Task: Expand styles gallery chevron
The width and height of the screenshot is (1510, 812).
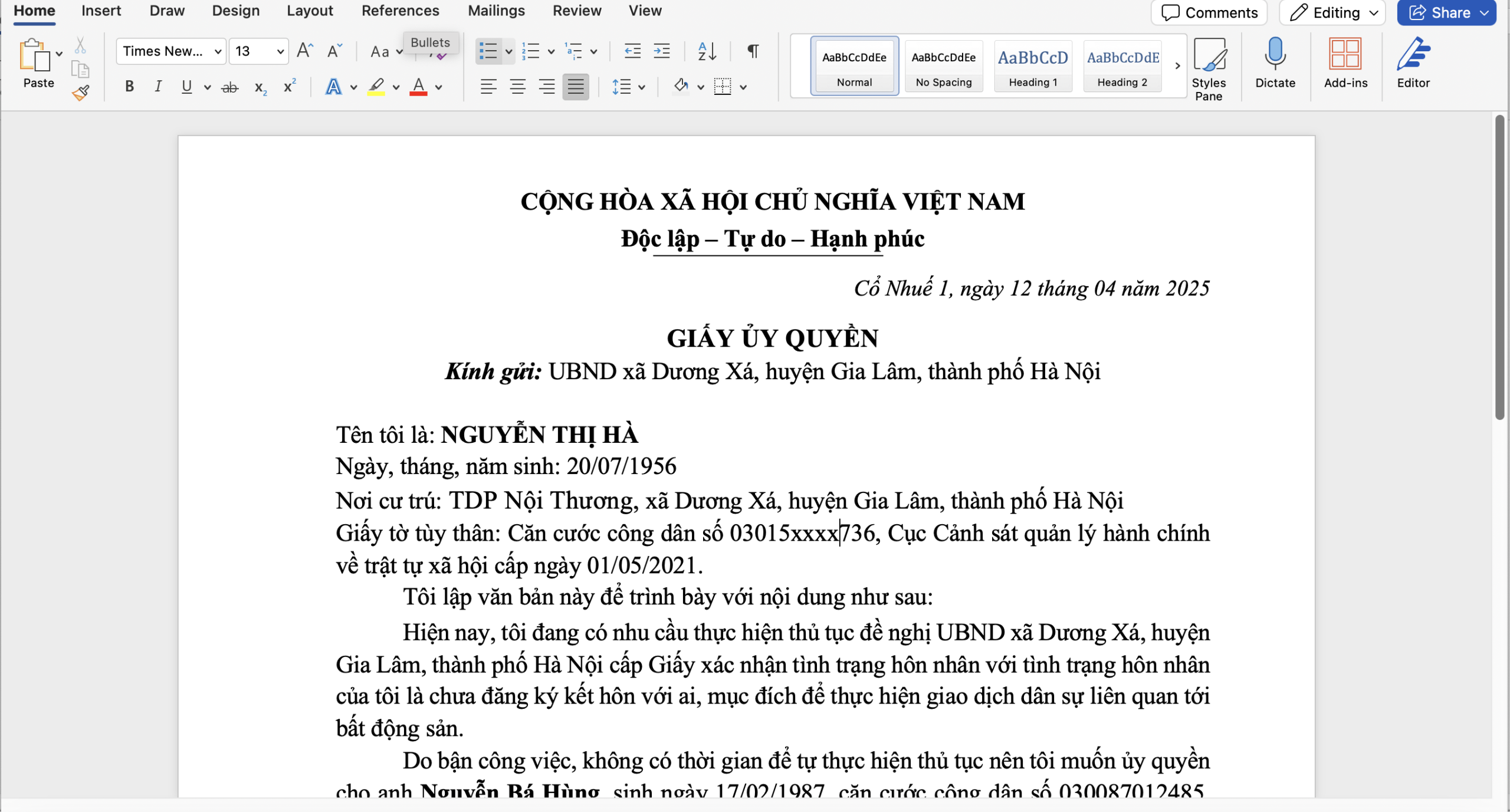Action: tap(1177, 65)
